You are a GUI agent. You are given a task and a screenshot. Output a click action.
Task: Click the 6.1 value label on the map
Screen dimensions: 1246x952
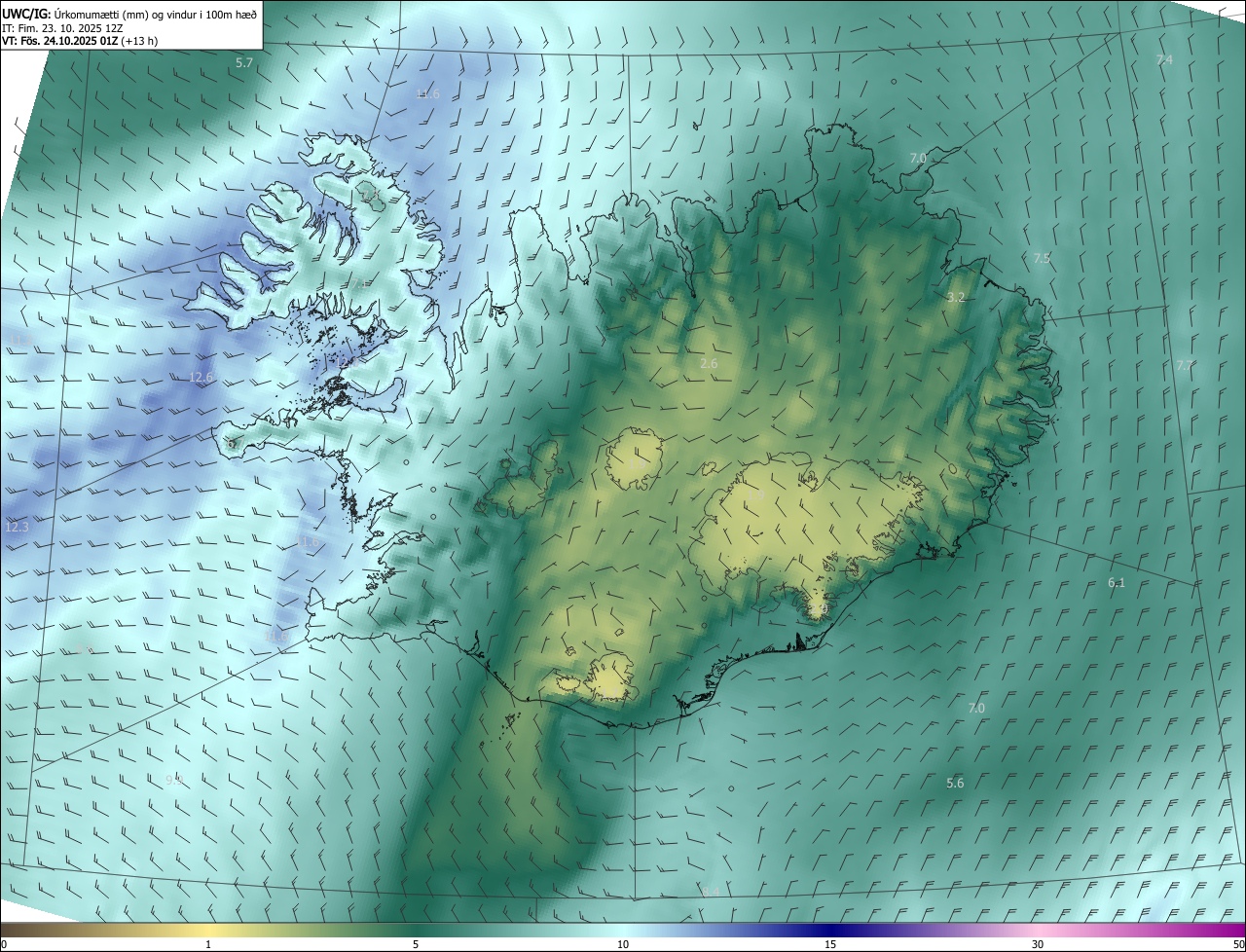click(1117, 583)
